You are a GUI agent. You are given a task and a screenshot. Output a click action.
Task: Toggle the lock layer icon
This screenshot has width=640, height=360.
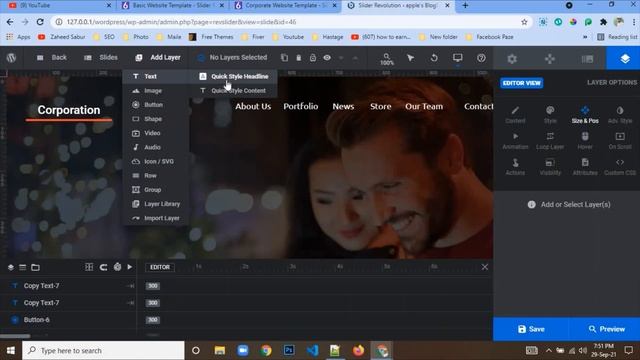click(x=313, y=58)
